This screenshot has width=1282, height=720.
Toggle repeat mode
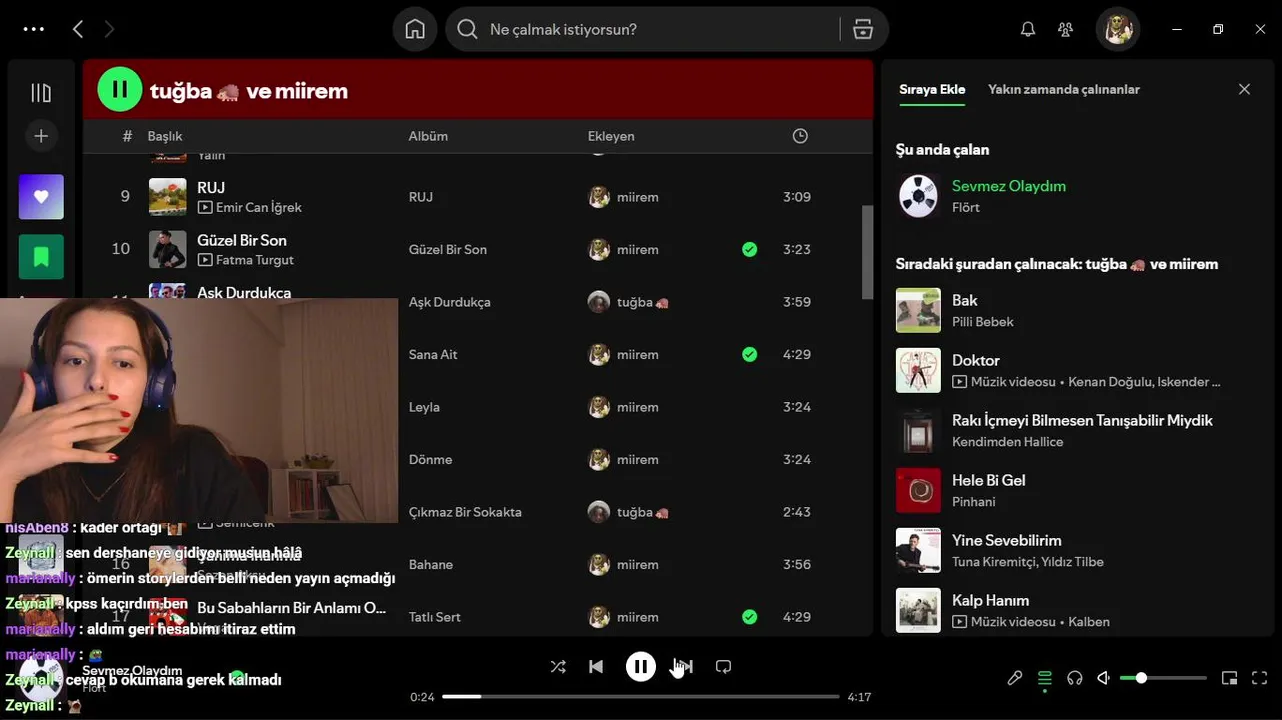click(724, 666)
